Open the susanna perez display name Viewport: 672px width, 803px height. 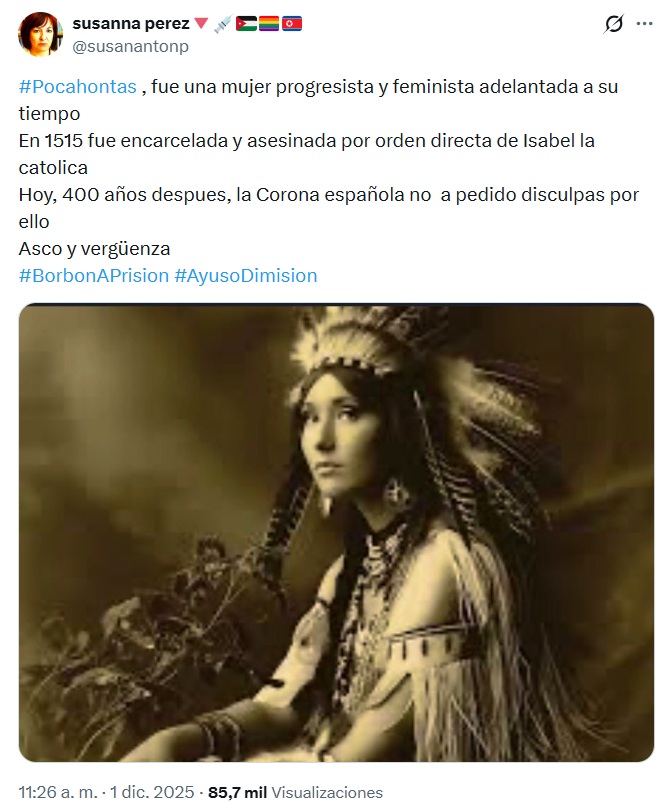pyautogui.click(x=131, y=23)
